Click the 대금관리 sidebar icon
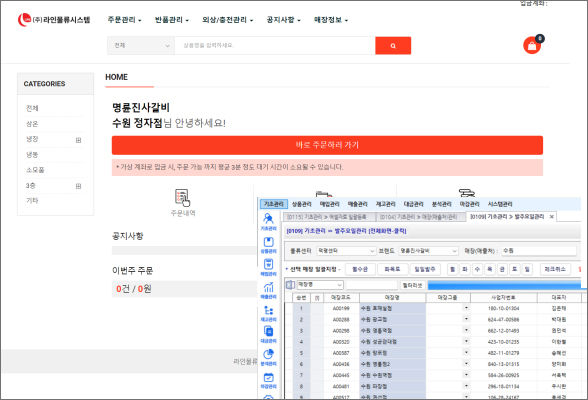 click(268, 334)
